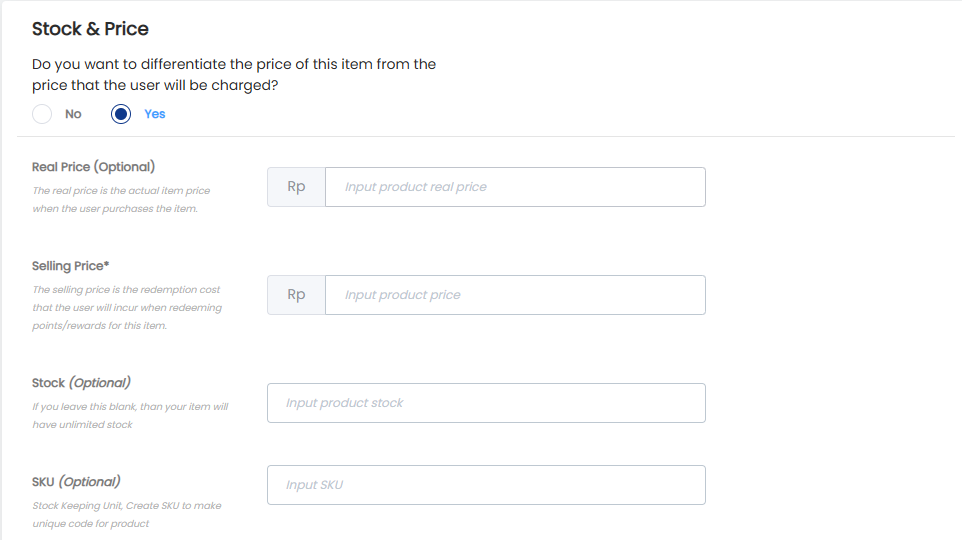Click the real price description text
This screenshot has width=962, height=540.
pyautogui.click(x=121, y=199)
